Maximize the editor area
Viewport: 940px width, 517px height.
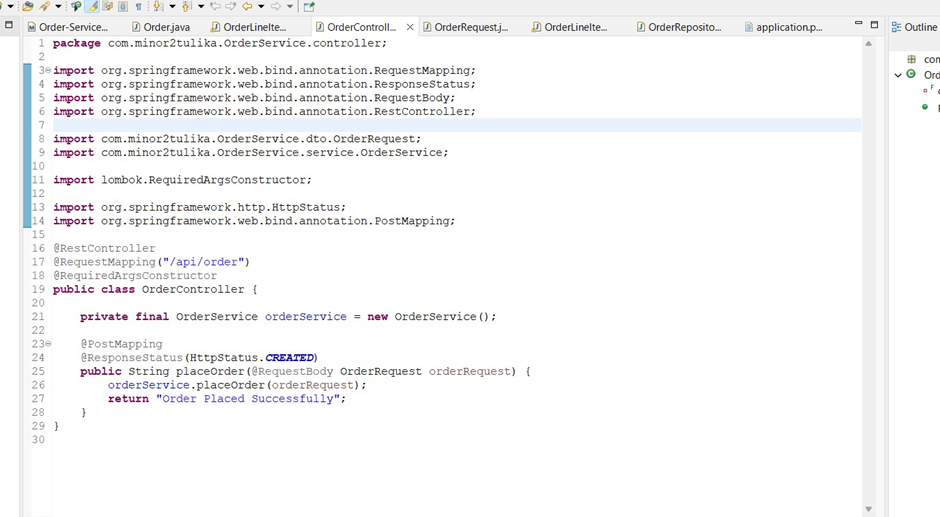click(x=874, y=24)
